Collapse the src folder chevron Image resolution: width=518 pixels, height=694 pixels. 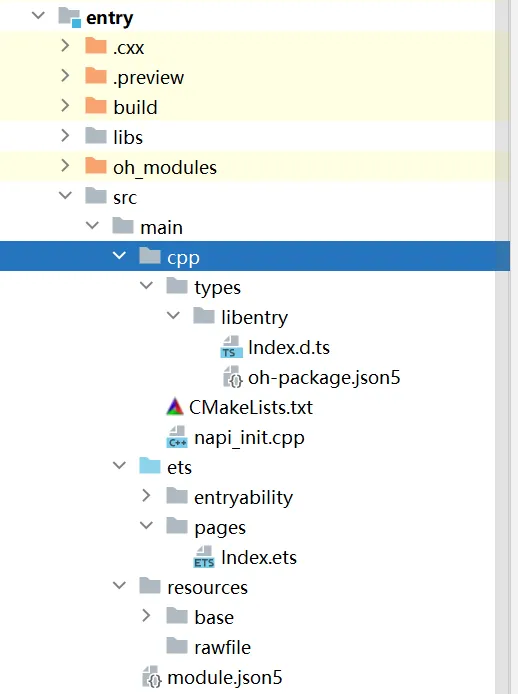coord(65,195)
